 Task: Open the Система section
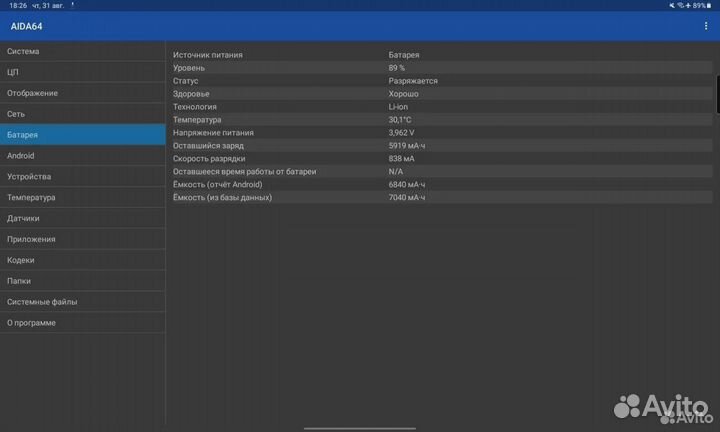[83, 51]
